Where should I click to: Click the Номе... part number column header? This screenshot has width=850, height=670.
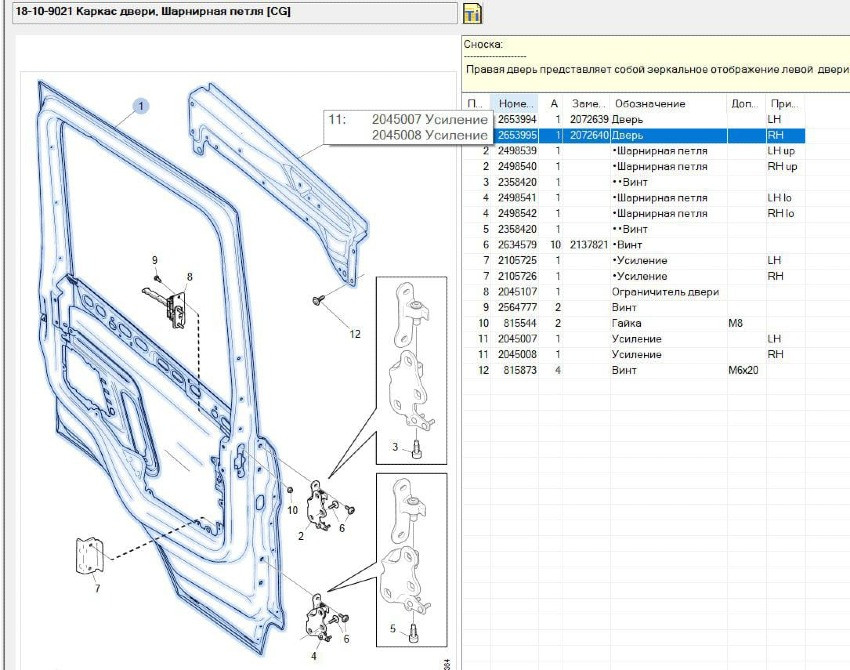516,104
